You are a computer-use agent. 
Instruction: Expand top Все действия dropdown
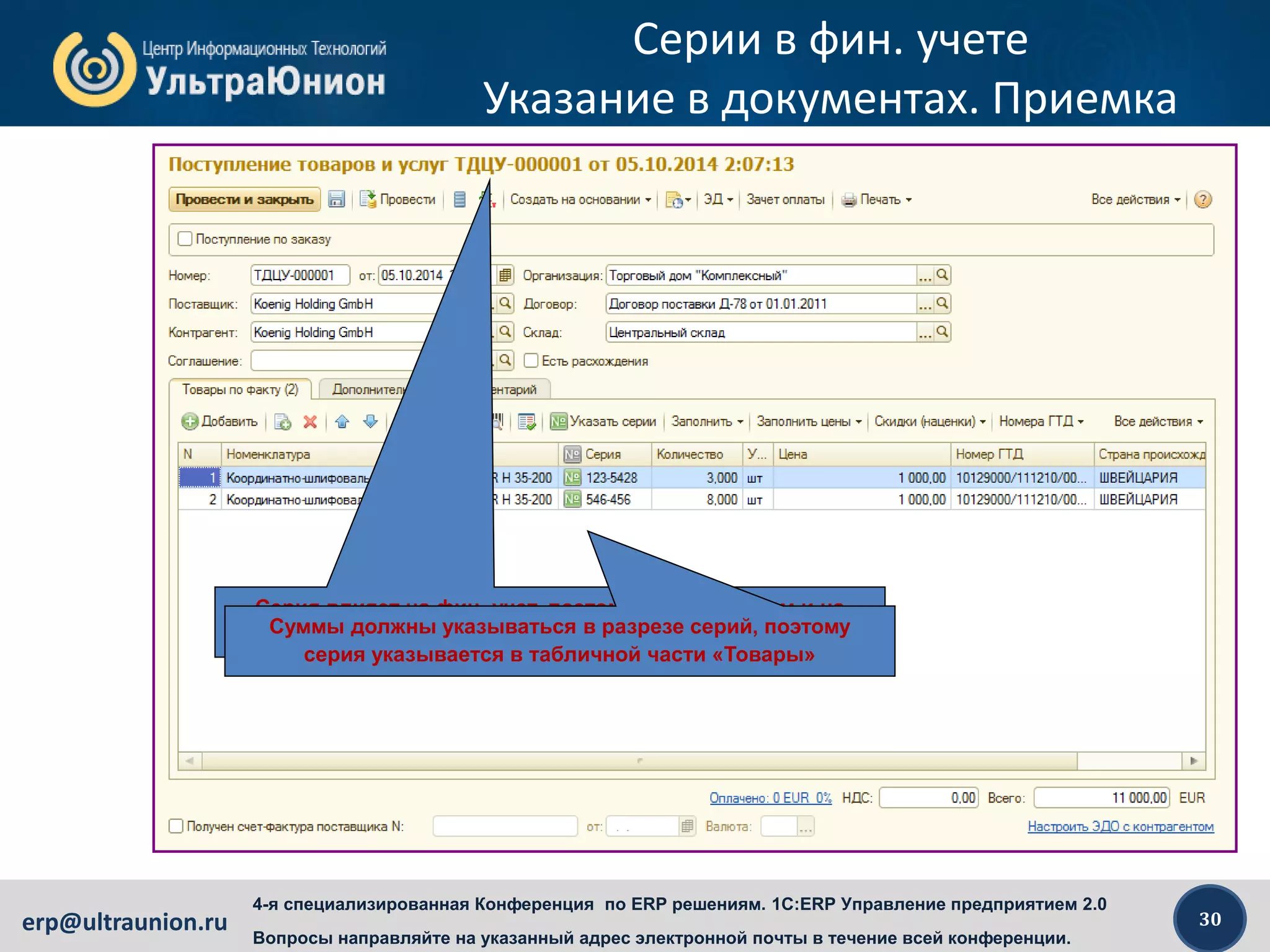1135,200
